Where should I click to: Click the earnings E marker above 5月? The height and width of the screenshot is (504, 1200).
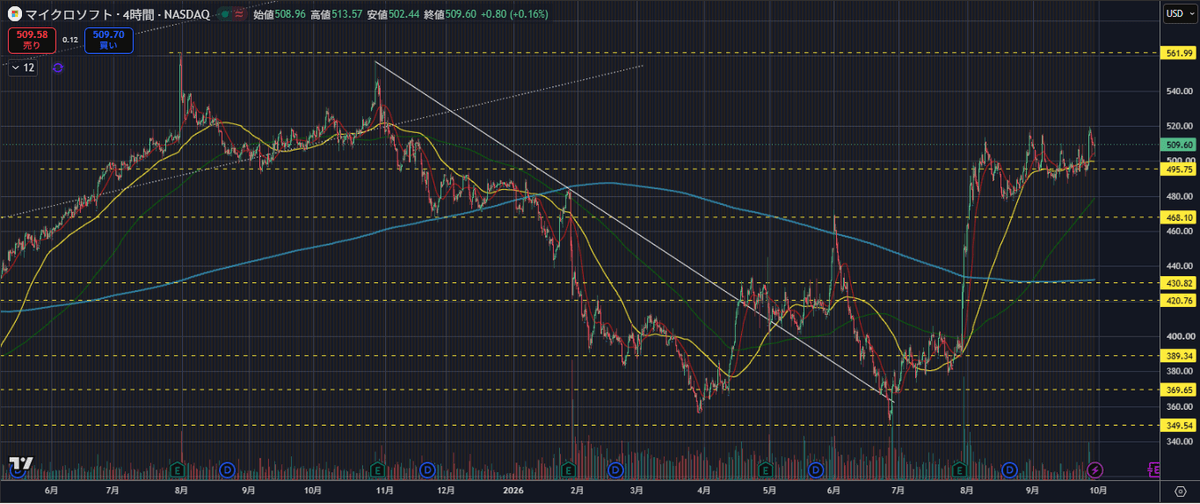[x=765, y=468]
